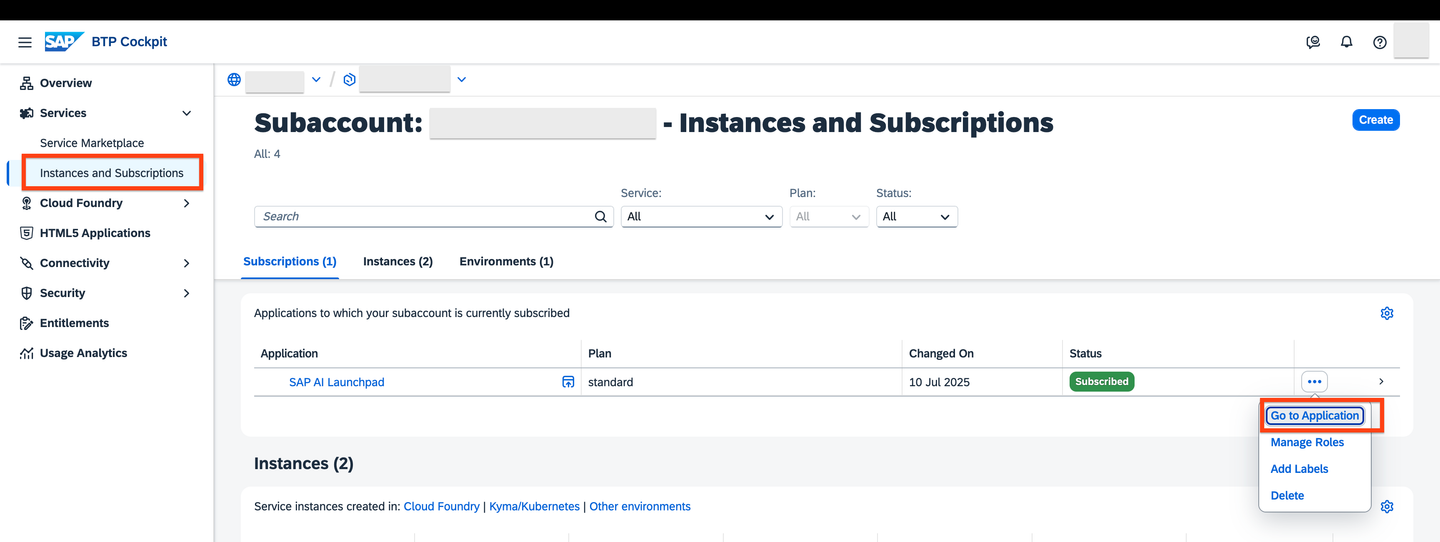Open the three-dots actions menu for SAP AI Launchpad
Screen dimensions: 1440x542
(x=1314, y=381)
